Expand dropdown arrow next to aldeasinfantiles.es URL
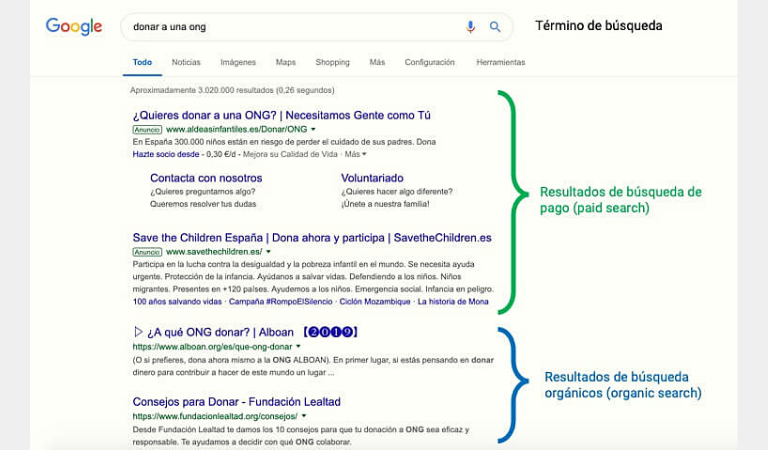The width and height of the screenshot is (768, 450). 313,129
